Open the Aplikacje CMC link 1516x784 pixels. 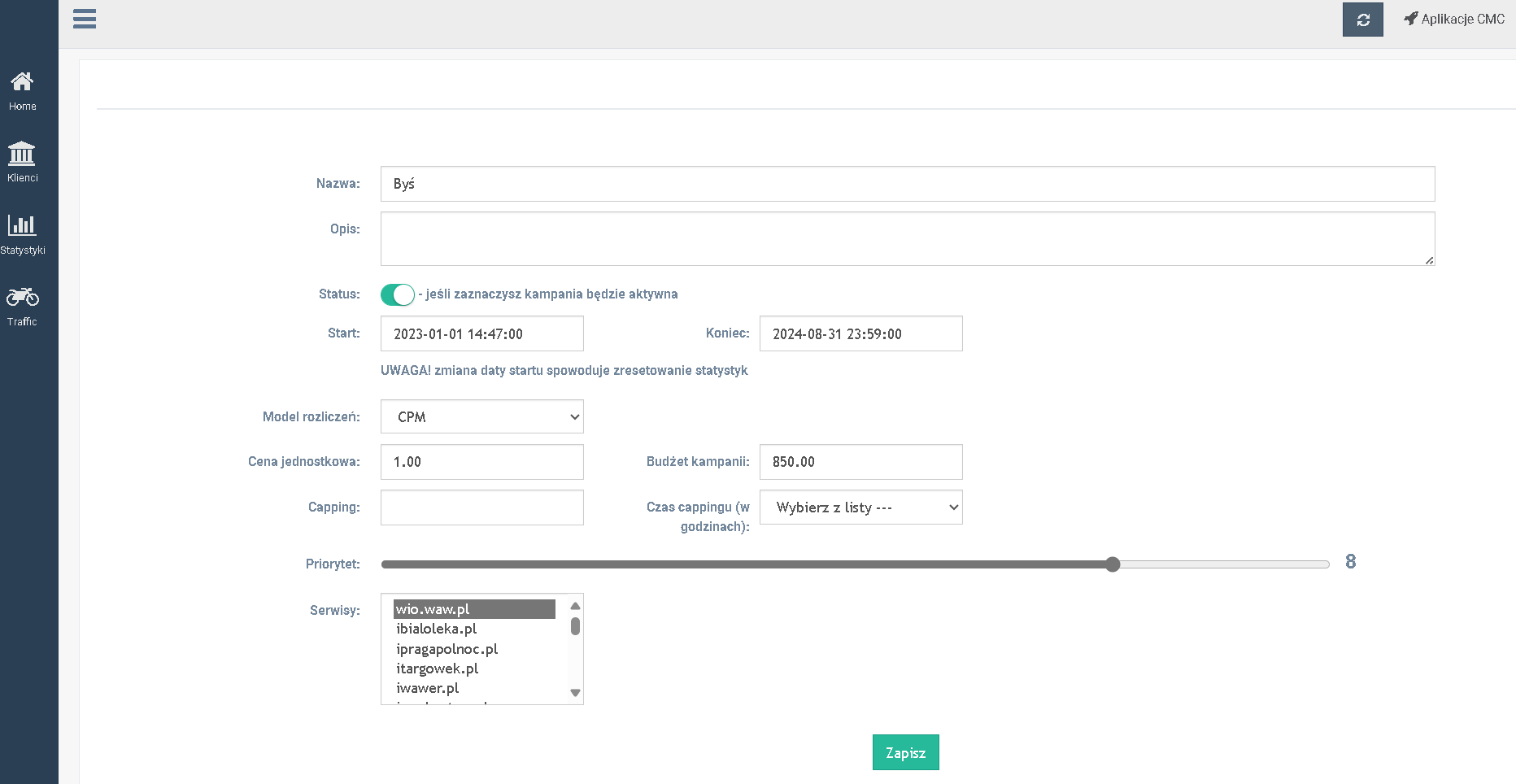(x=1462, y=19)
